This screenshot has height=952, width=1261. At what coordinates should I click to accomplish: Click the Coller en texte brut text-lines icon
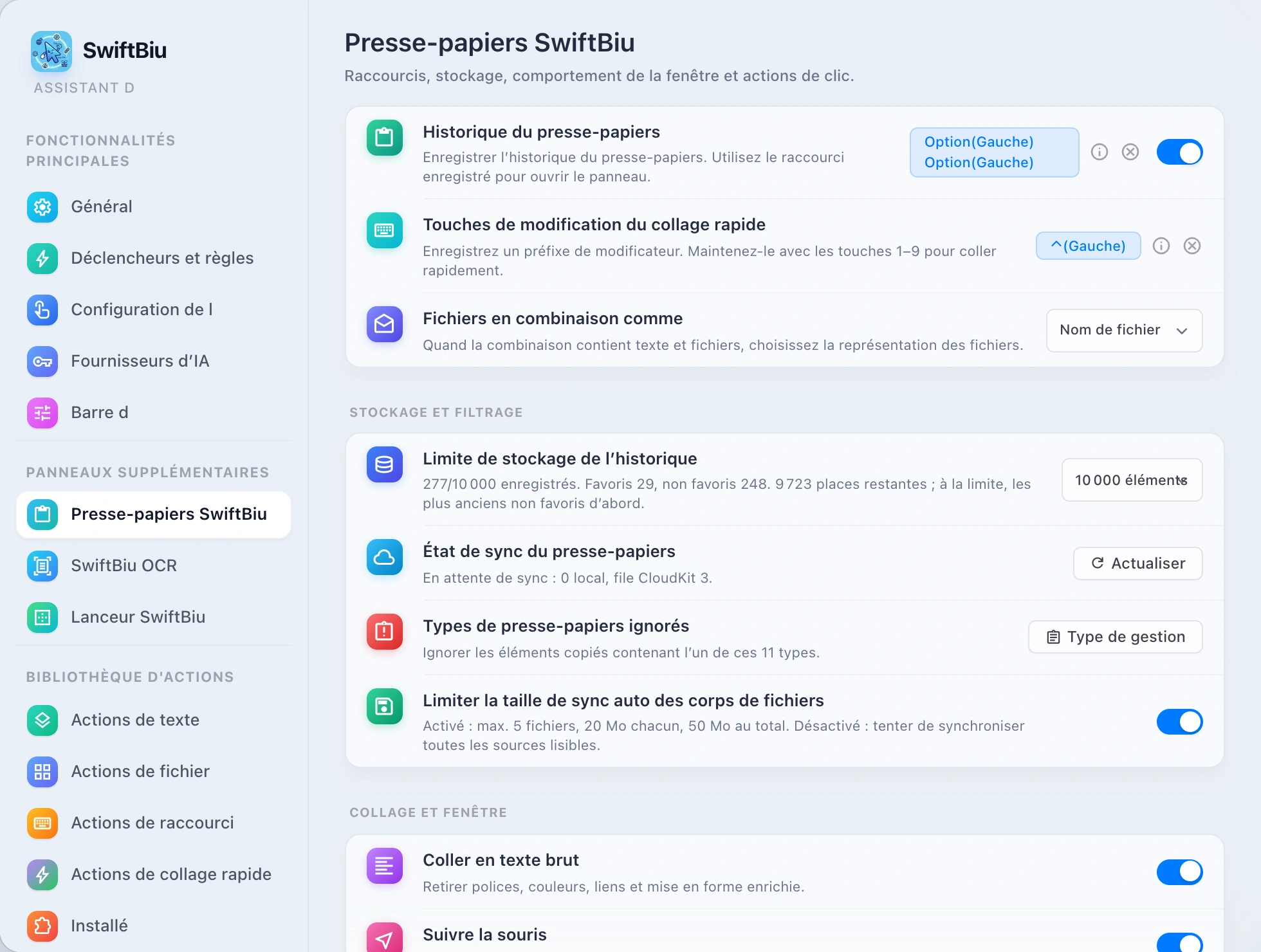point(385,866)
